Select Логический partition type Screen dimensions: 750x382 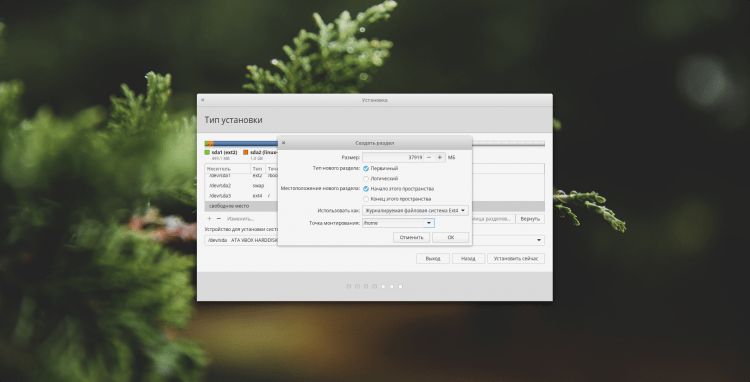(366, 178)
